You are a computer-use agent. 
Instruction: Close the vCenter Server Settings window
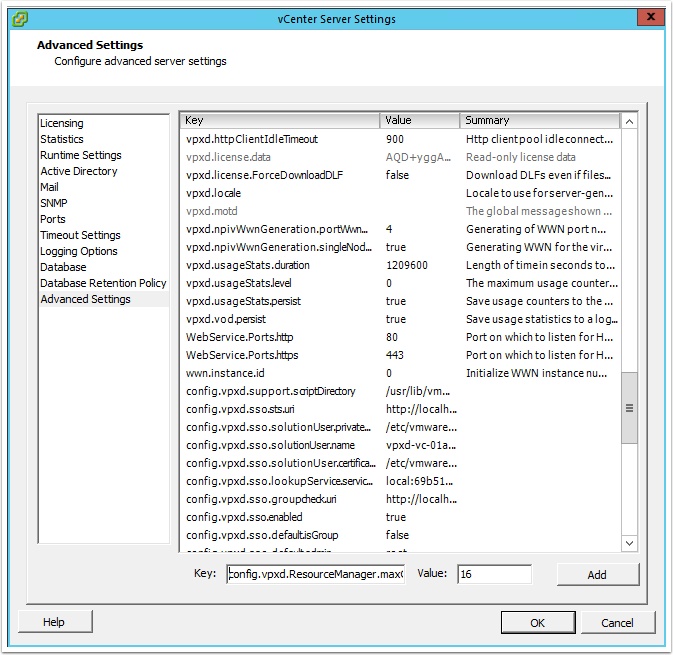(651, 17)
